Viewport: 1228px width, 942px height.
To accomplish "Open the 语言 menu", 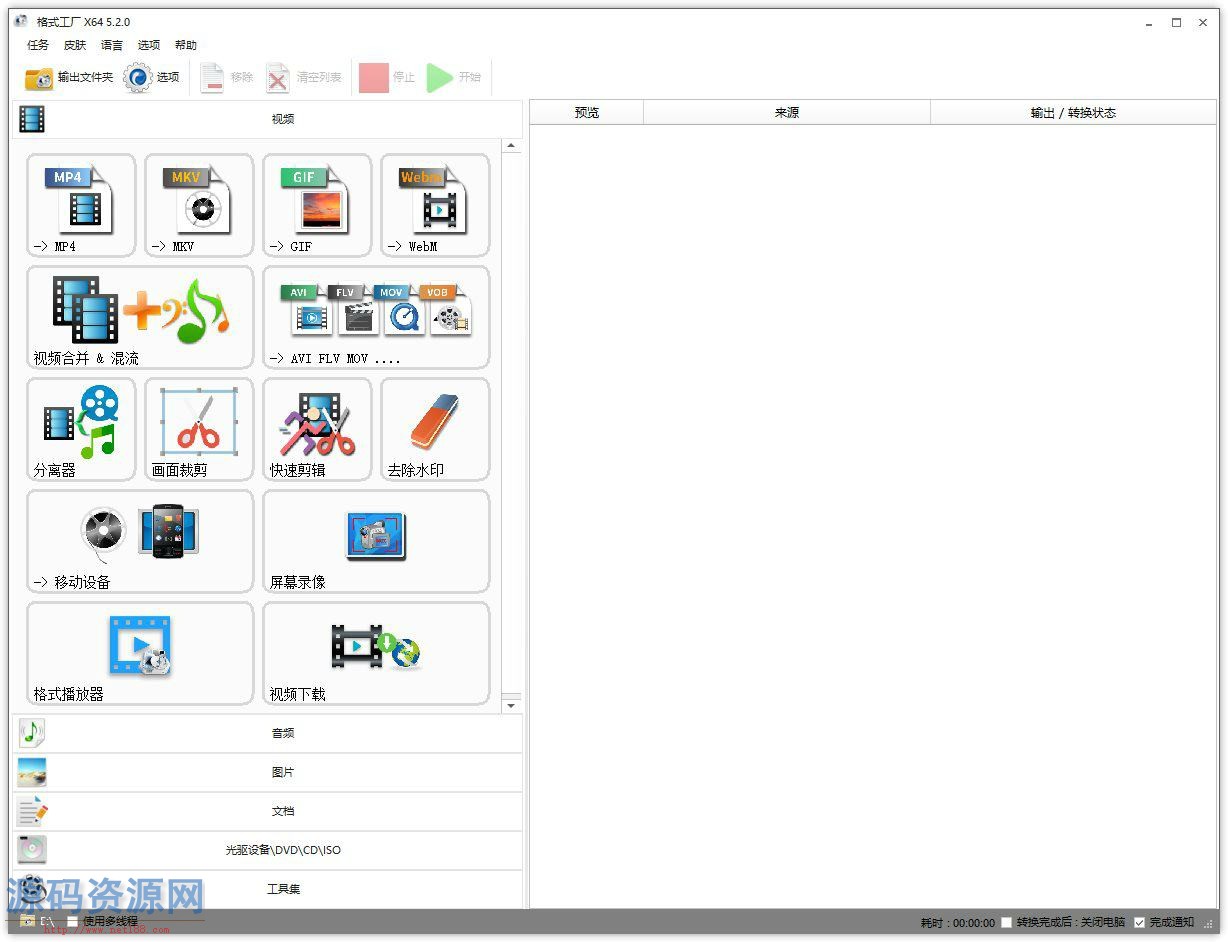I will pyautogui.click(x=112, y=45).
